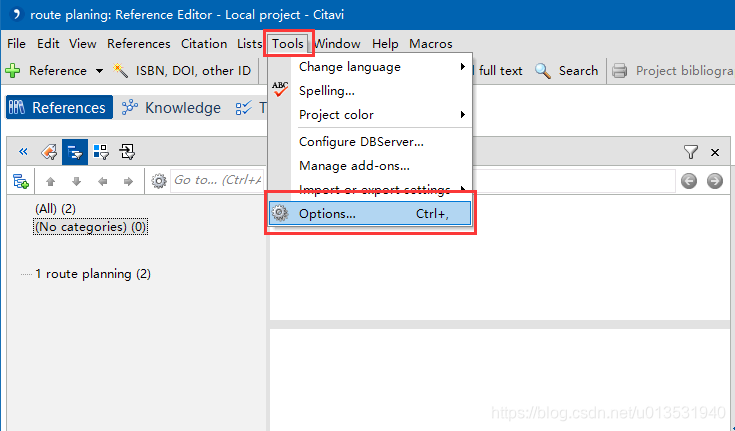735x431 pixels.
Task: Demote category with right arrow
Action: coord(128,181)
